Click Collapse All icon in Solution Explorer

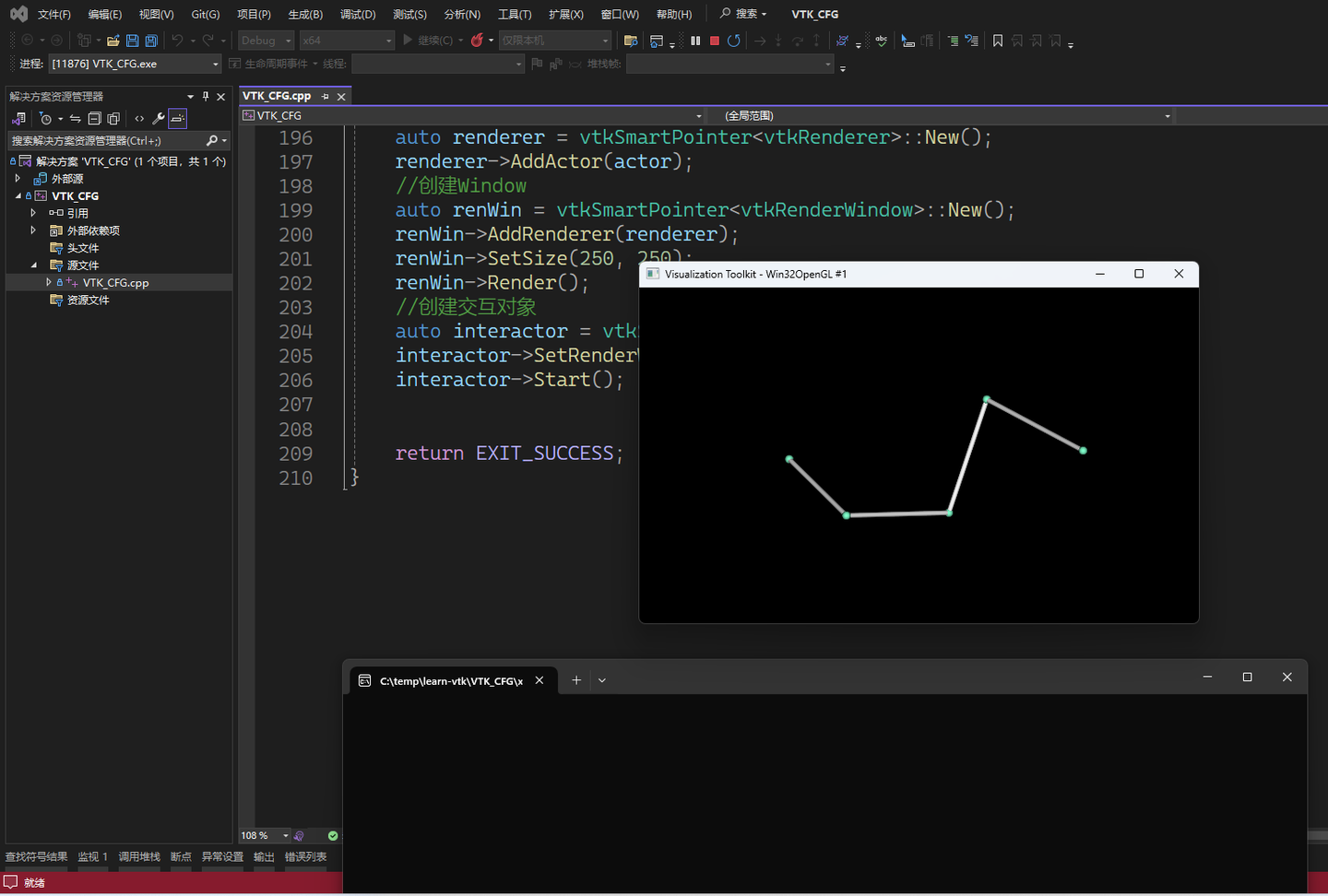[x=94, y=118]
